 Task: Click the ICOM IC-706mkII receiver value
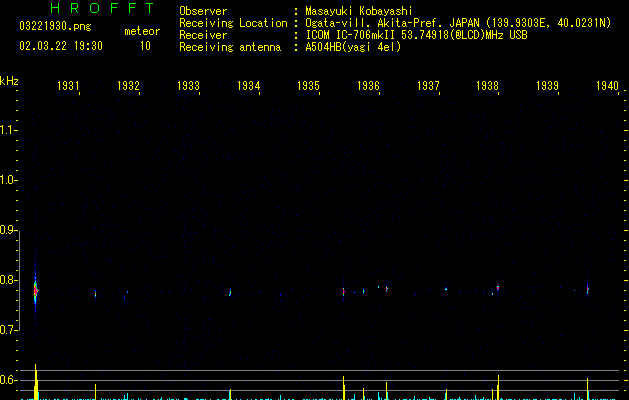[x=416, y=35]
